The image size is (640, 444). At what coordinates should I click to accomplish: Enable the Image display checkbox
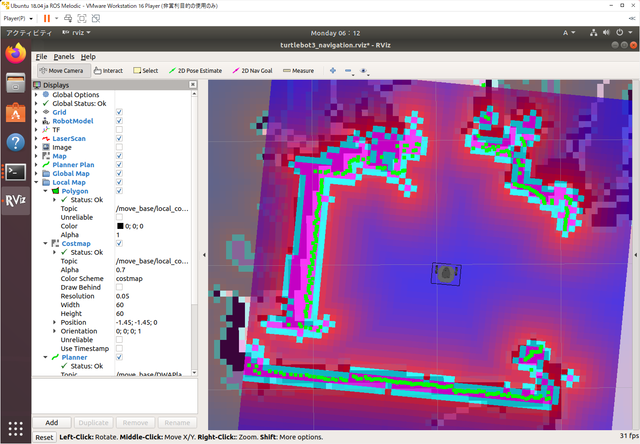point(119,147)
